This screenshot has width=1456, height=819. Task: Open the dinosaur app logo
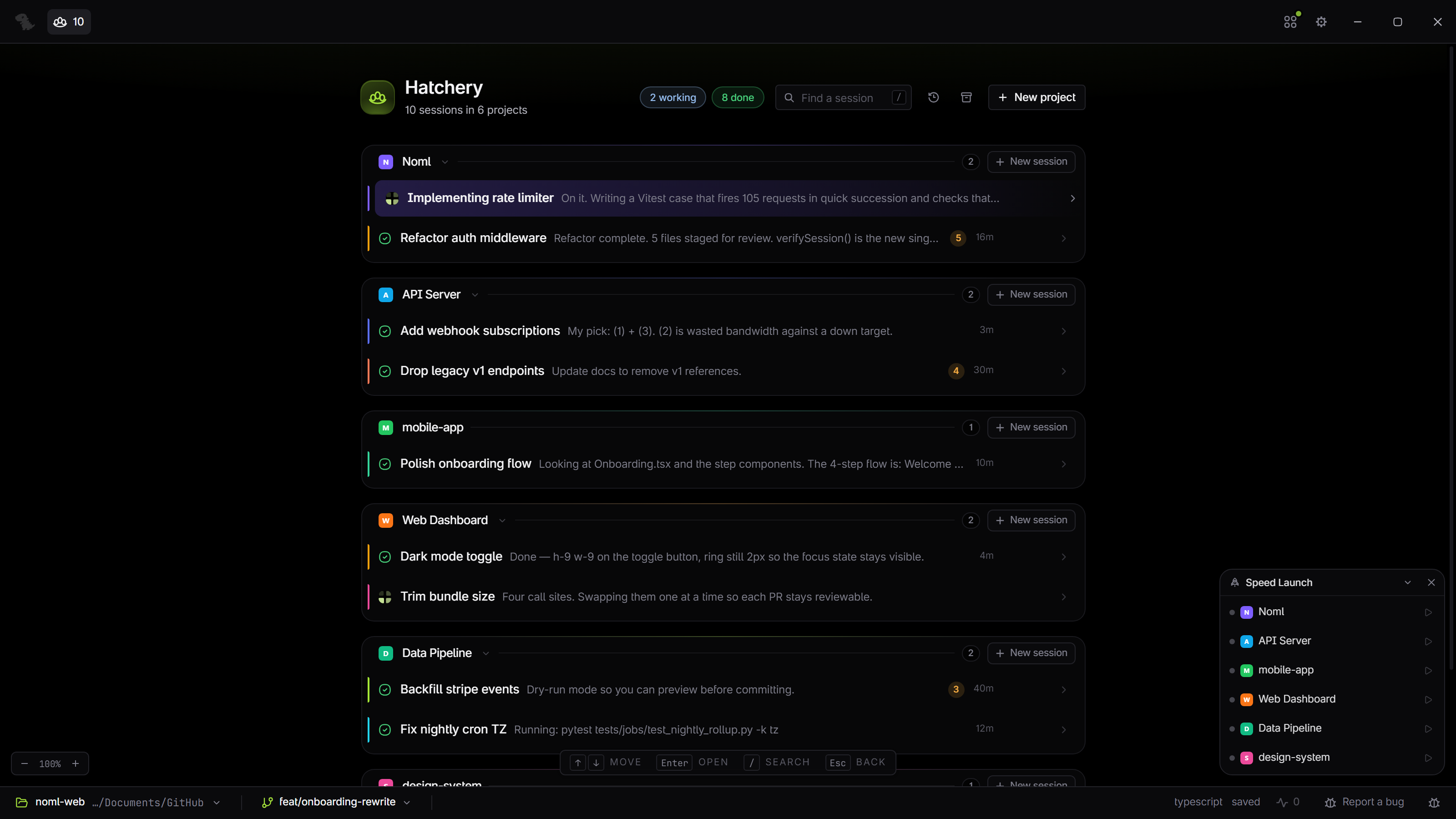24,21
